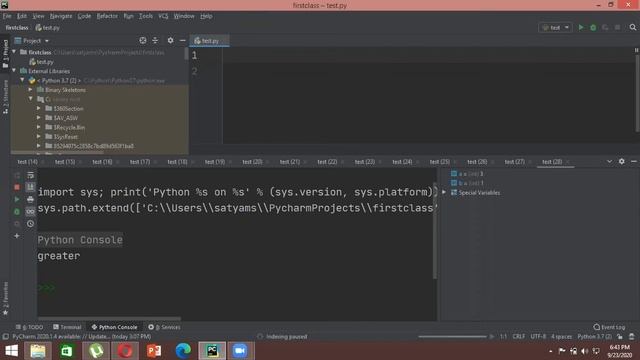Toggle read-only lock icon in status bar

pos(620,336)
